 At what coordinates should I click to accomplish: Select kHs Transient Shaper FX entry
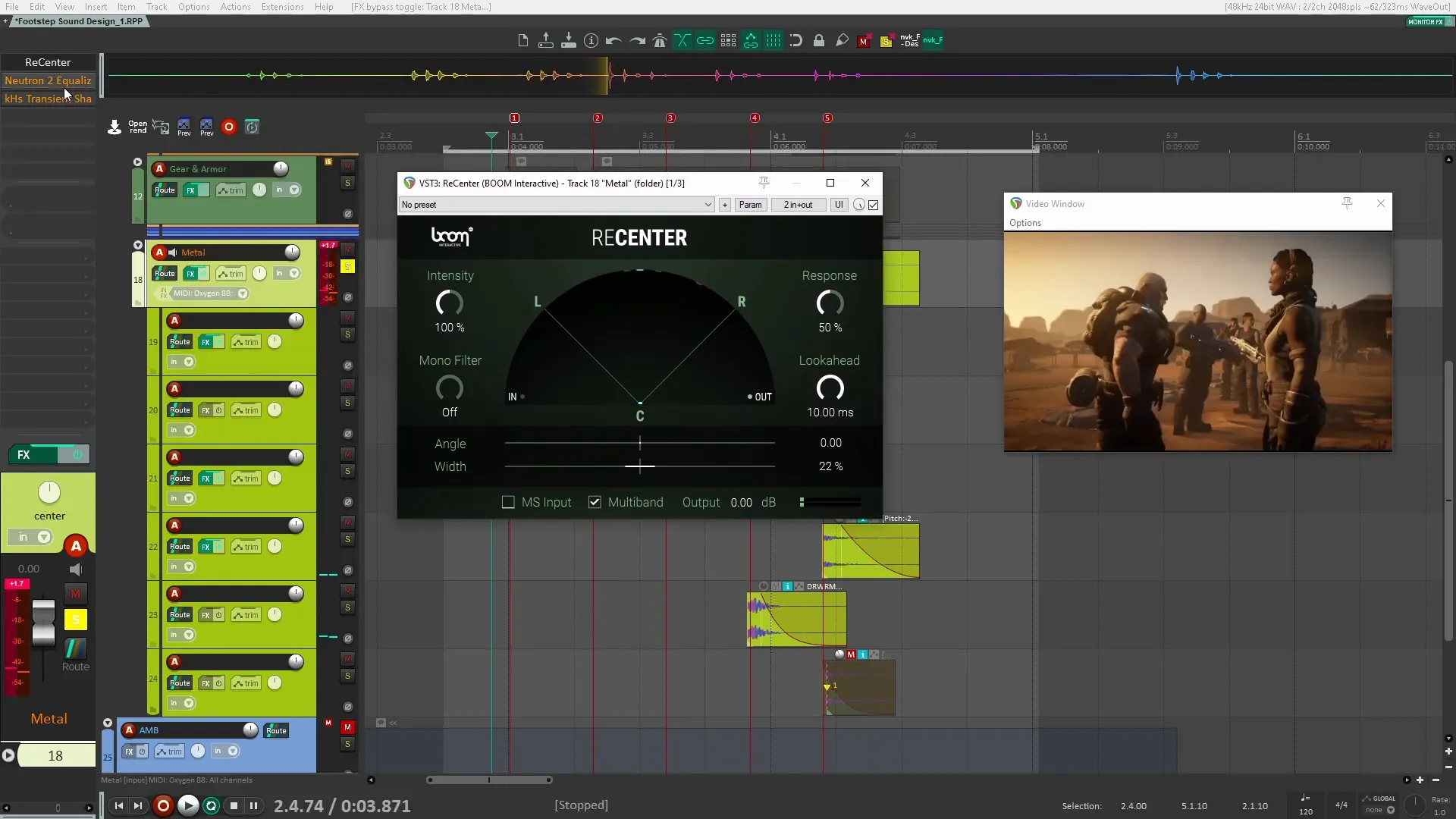click(x=48, y=99)
